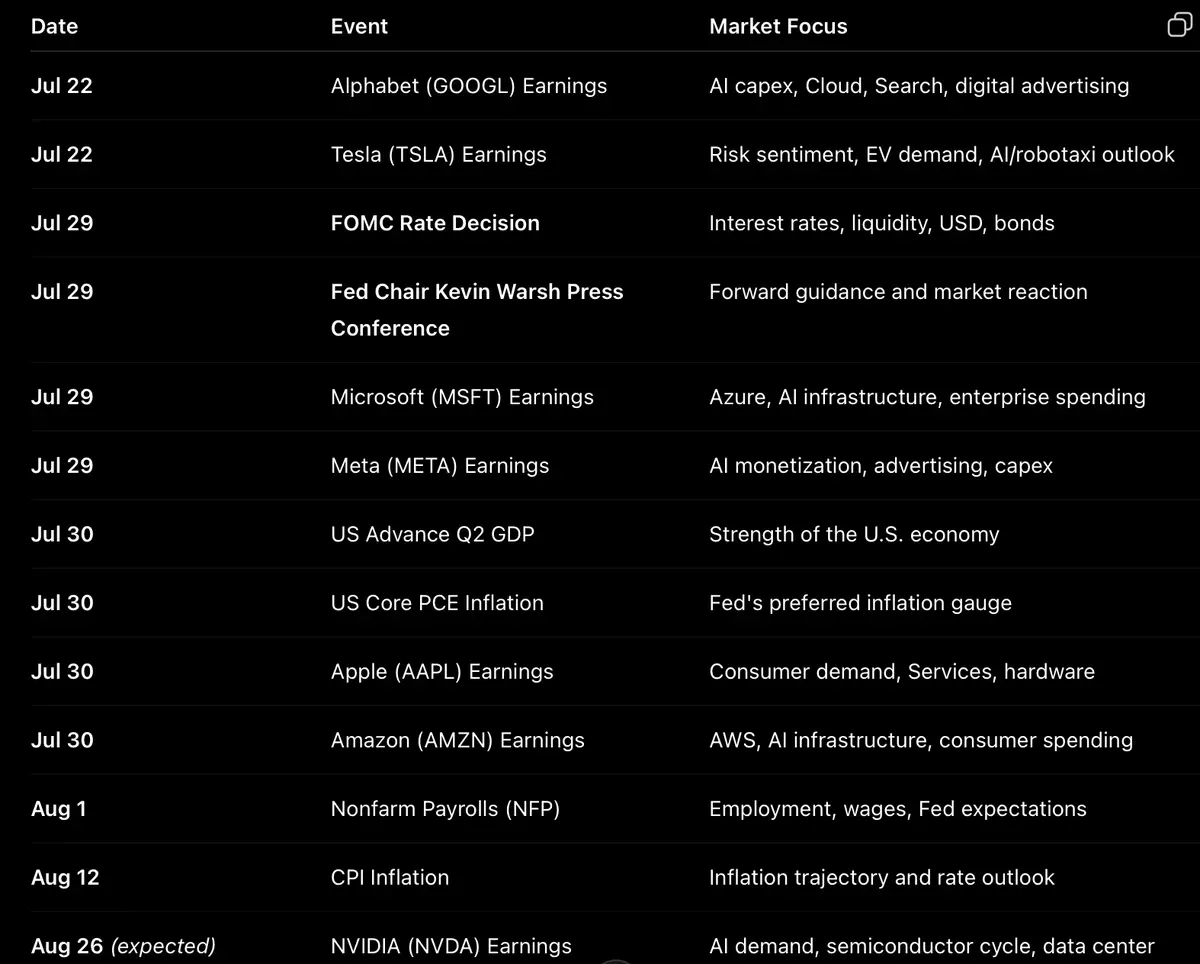Click Amazon (AMZN) Earnings cell

458,741
